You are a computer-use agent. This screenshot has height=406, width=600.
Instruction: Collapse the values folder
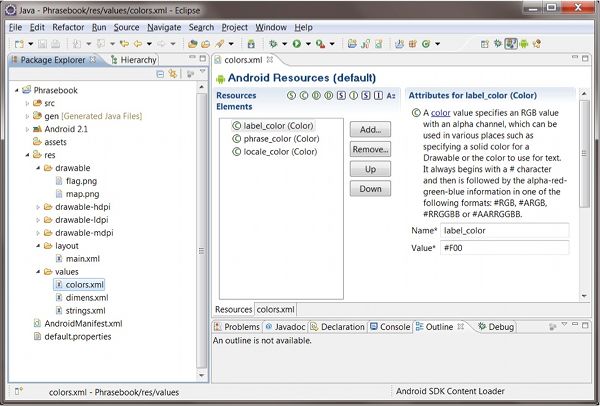(38, 272)
